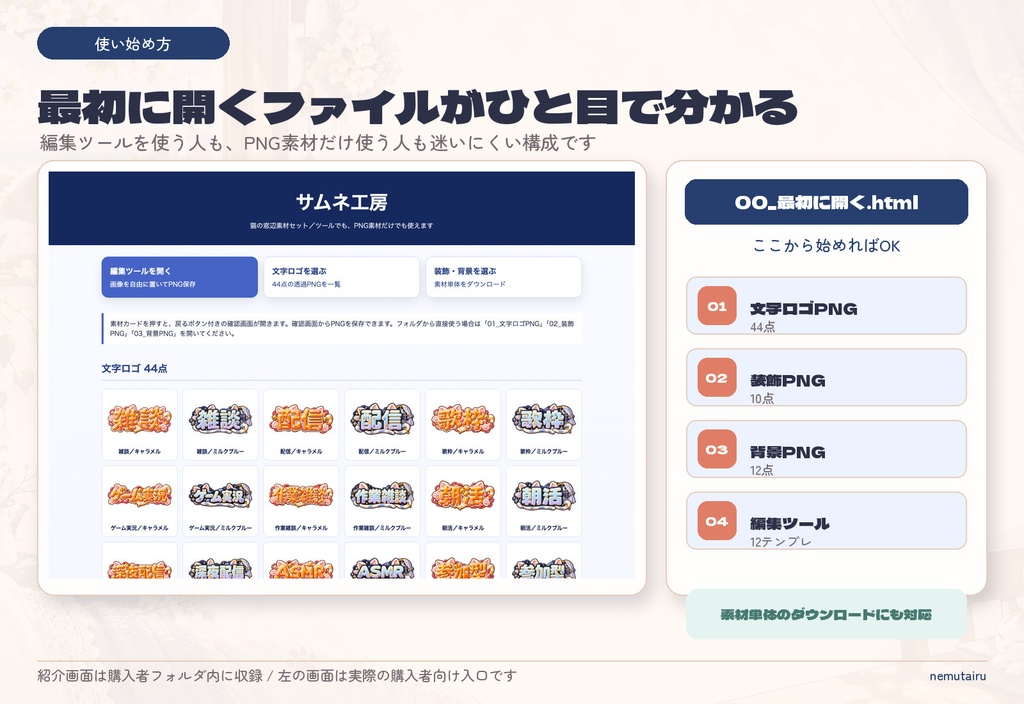Viewport: 1024px width, 704px height.
Task: Go to 文字ロゴを選ぶ card
Action: (342, 277)
